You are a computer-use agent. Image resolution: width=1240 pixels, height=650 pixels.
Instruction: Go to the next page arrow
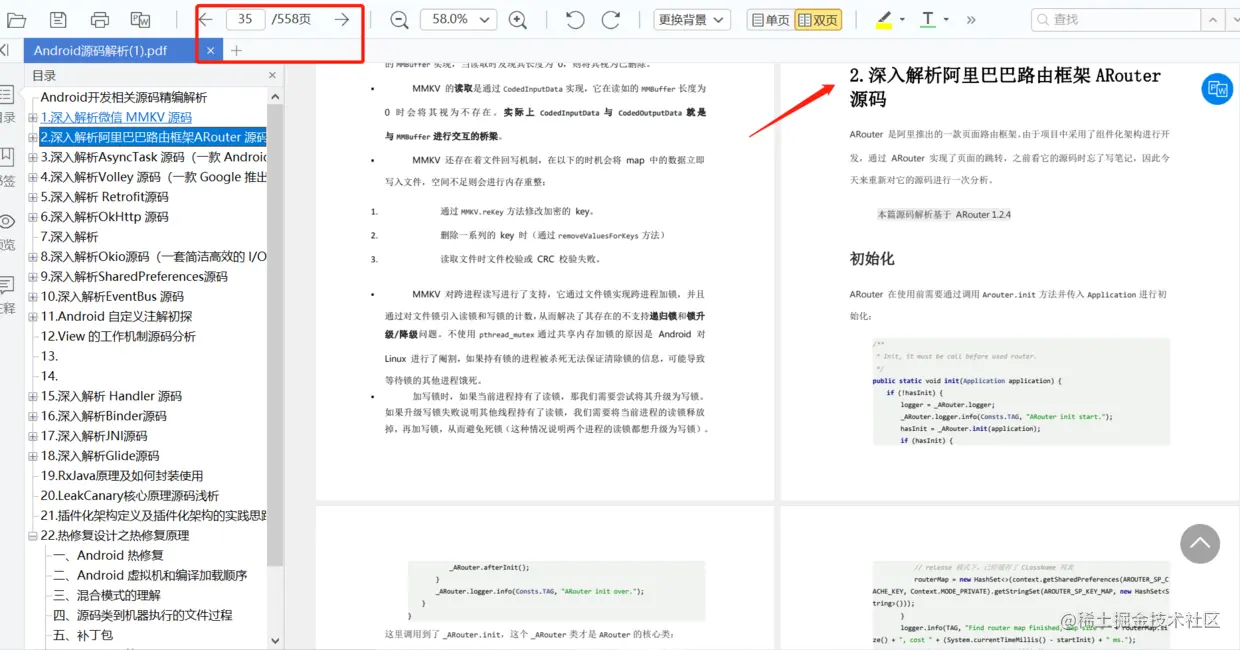pos(342,19)
